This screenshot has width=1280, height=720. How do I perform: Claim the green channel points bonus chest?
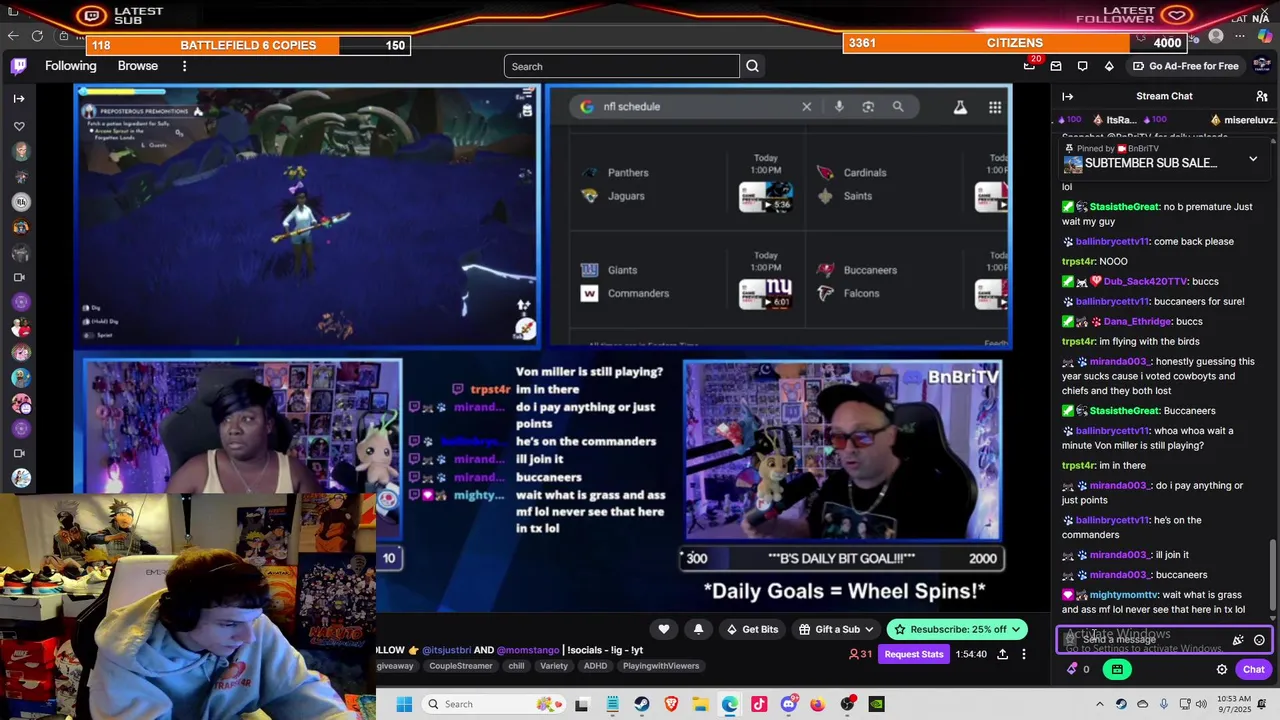(x=1117, y=669)
